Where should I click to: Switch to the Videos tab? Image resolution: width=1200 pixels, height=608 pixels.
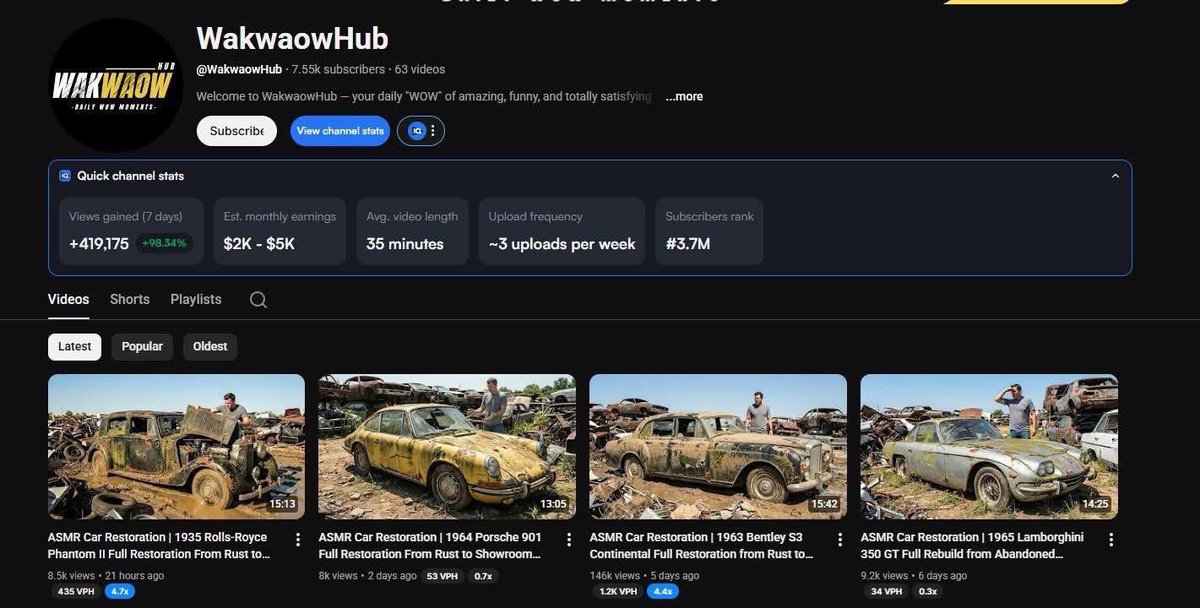[x=69, y=299]
